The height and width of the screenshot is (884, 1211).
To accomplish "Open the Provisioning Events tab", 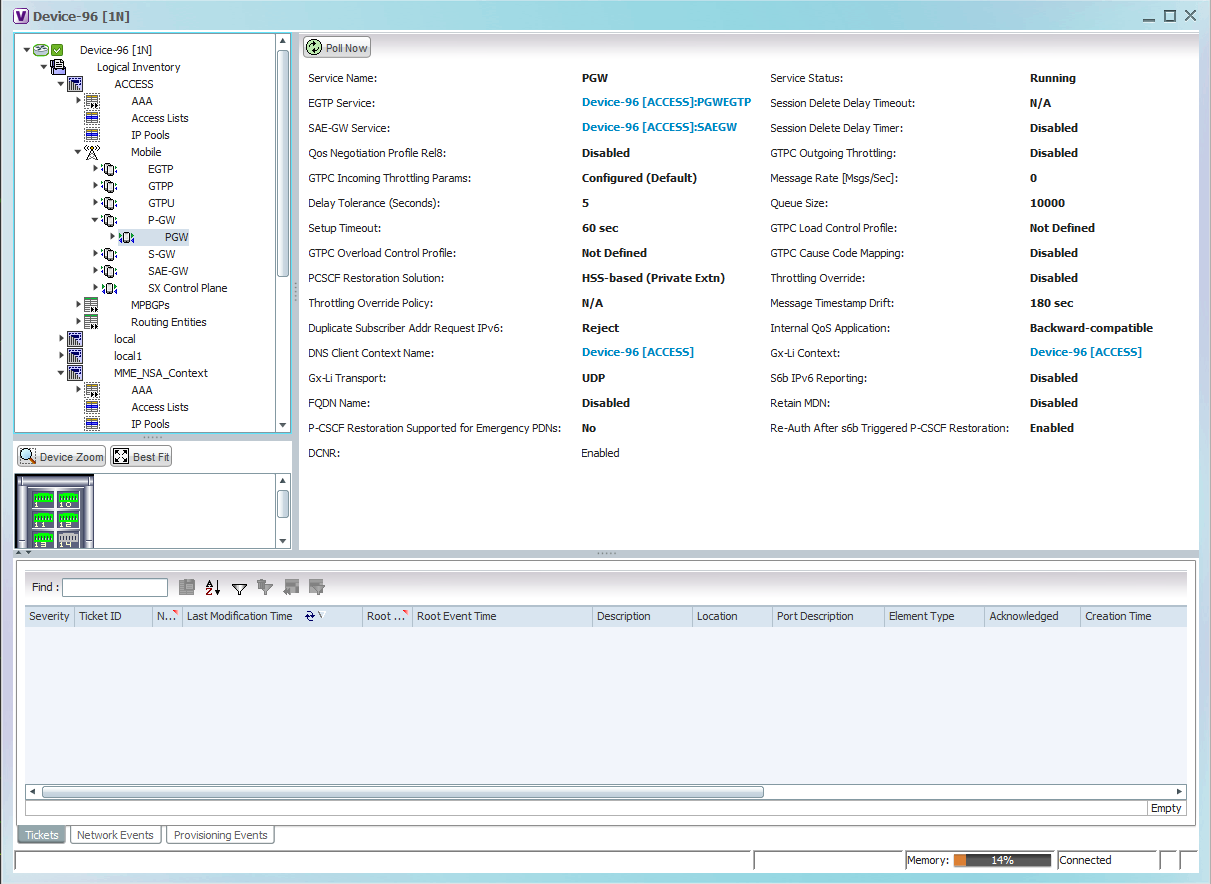I will (x=220, y=835).
